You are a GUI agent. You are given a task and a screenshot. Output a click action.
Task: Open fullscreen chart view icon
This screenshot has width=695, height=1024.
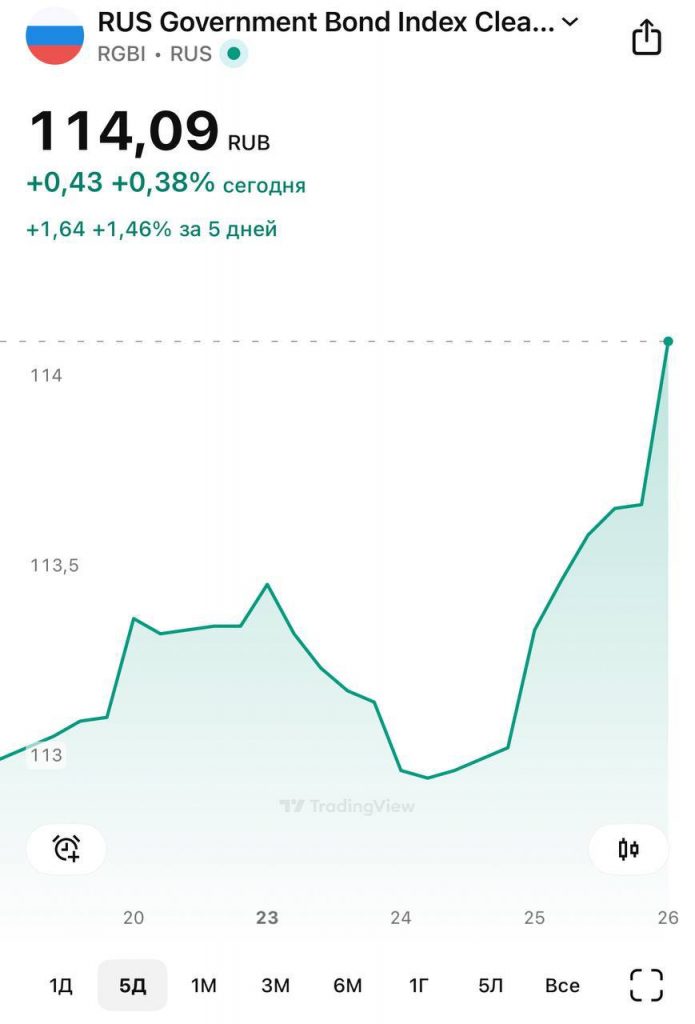pyautogui.click(x=646, y=985)
